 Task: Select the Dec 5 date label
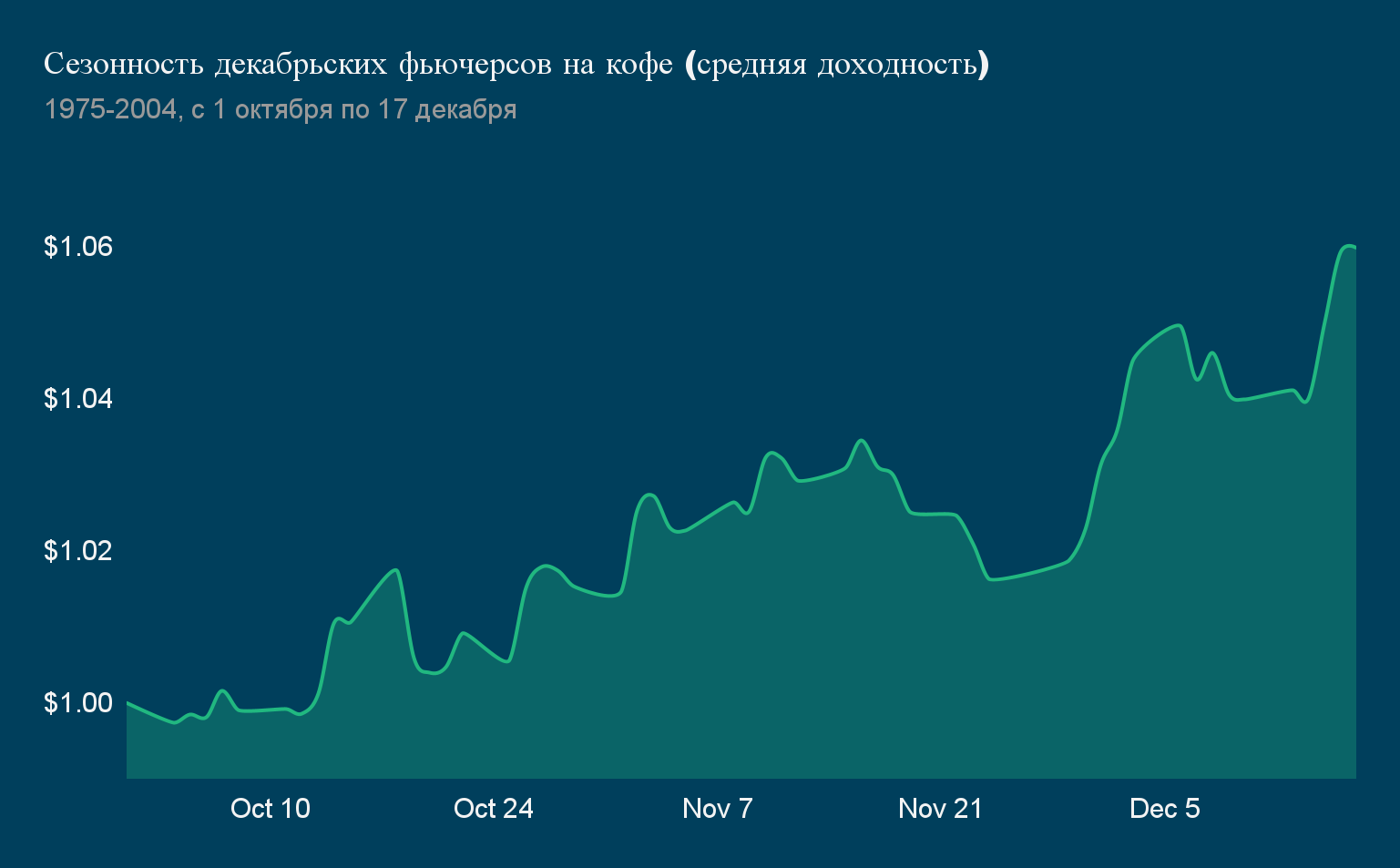click(x=1165, y=808)
